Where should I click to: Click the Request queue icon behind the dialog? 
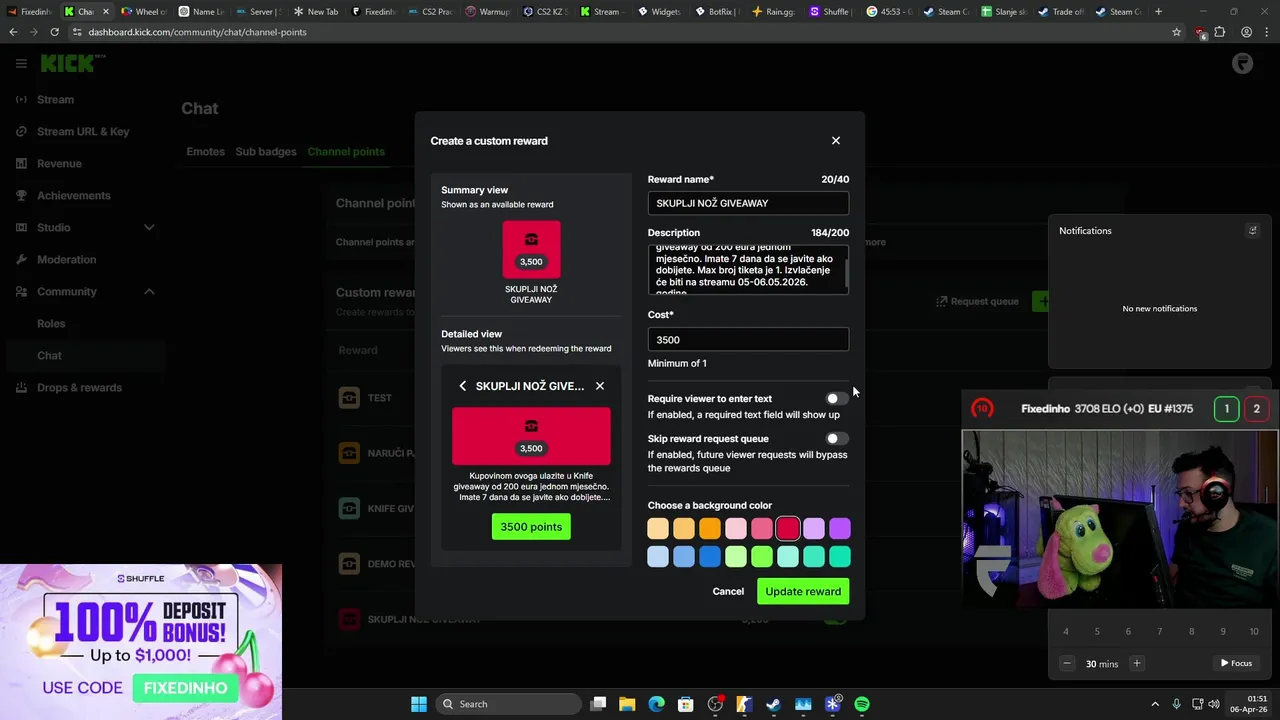(941, 301)
